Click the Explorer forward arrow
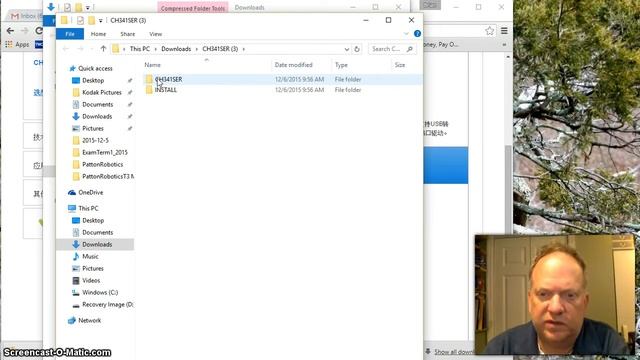 [80, 49]
